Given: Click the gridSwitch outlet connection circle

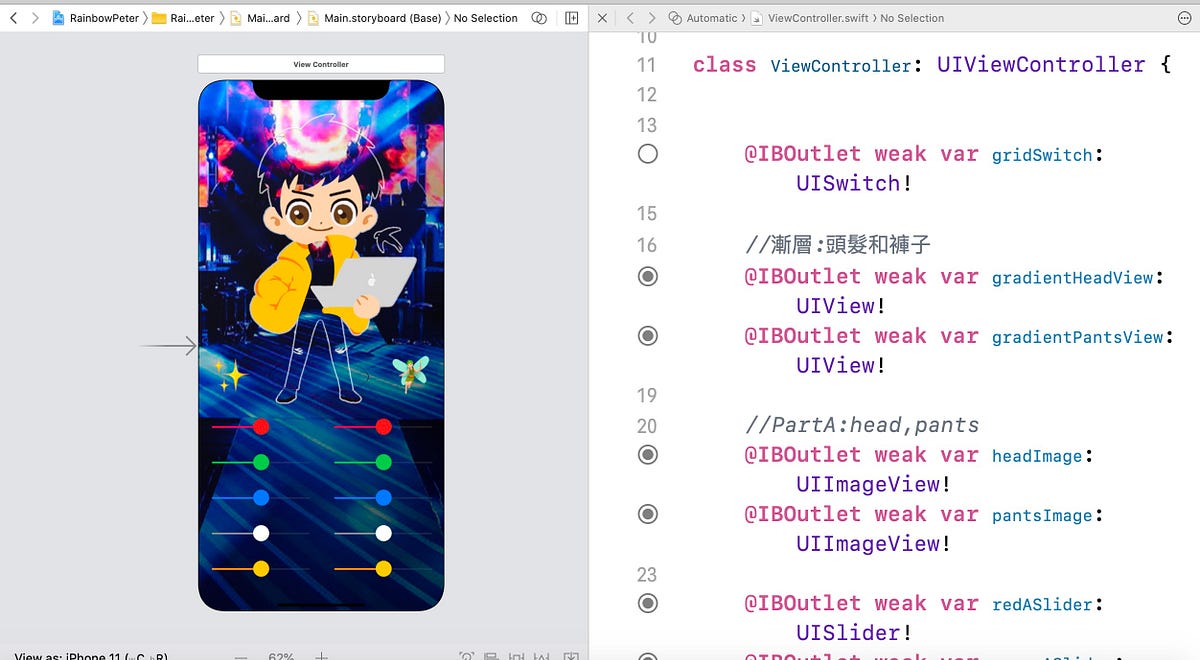Looking at the screenshot, I should [x=648, y=154].
